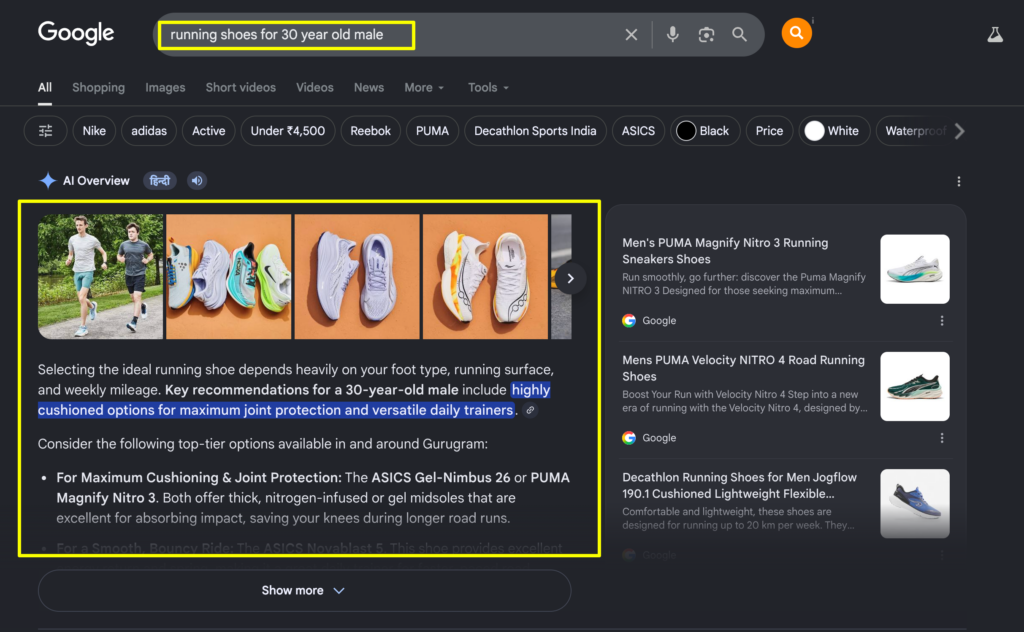Click Google source icon under Magnify Nitro 3

click(x=629, y=321)
